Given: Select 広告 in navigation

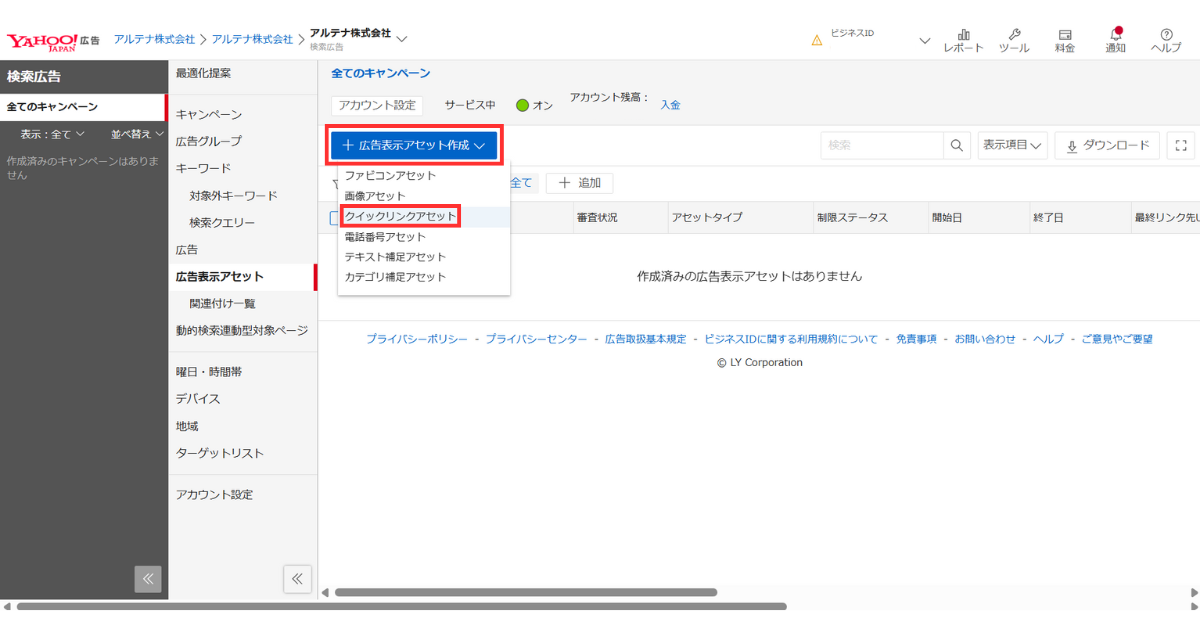Looking at the screenshot, I should click(x=187, y=249).
